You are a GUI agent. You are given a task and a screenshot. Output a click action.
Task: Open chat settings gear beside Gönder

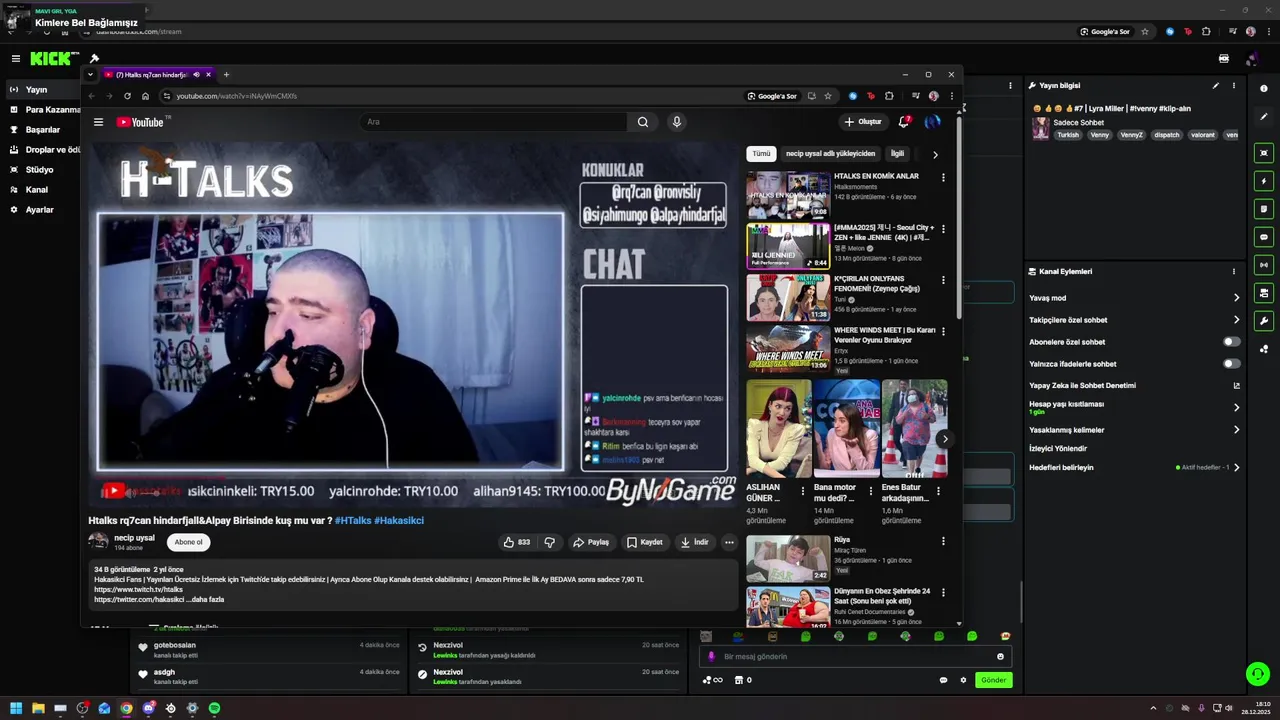(x=963, y=680)
